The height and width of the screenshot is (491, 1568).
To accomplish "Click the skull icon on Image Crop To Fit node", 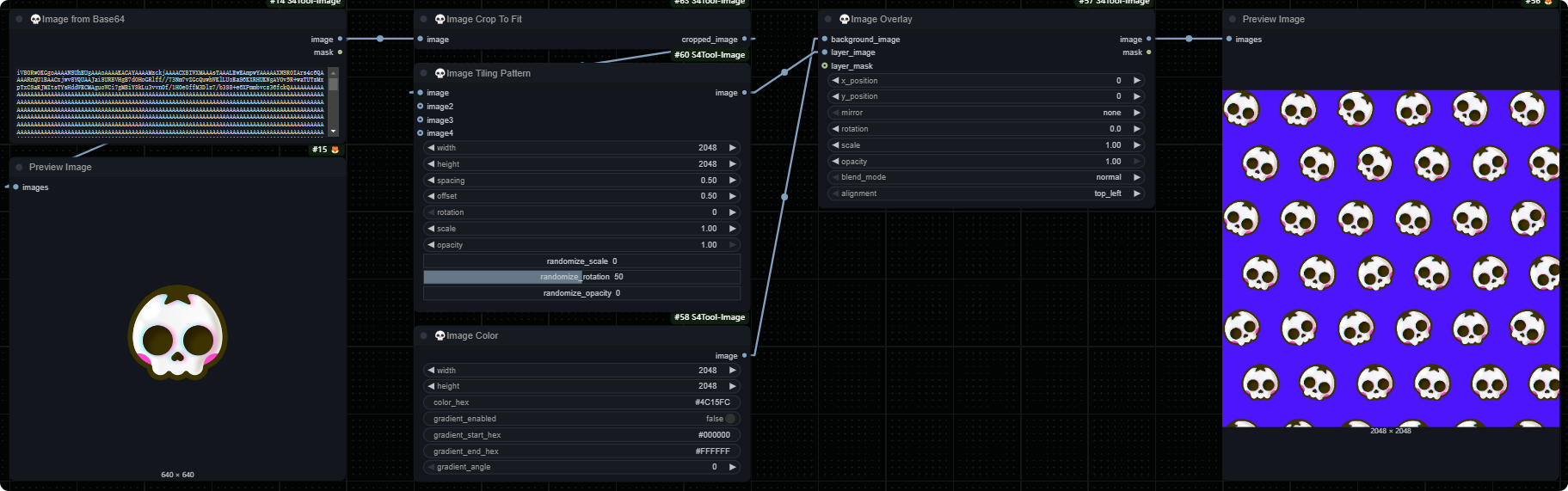I will (440, 19).
